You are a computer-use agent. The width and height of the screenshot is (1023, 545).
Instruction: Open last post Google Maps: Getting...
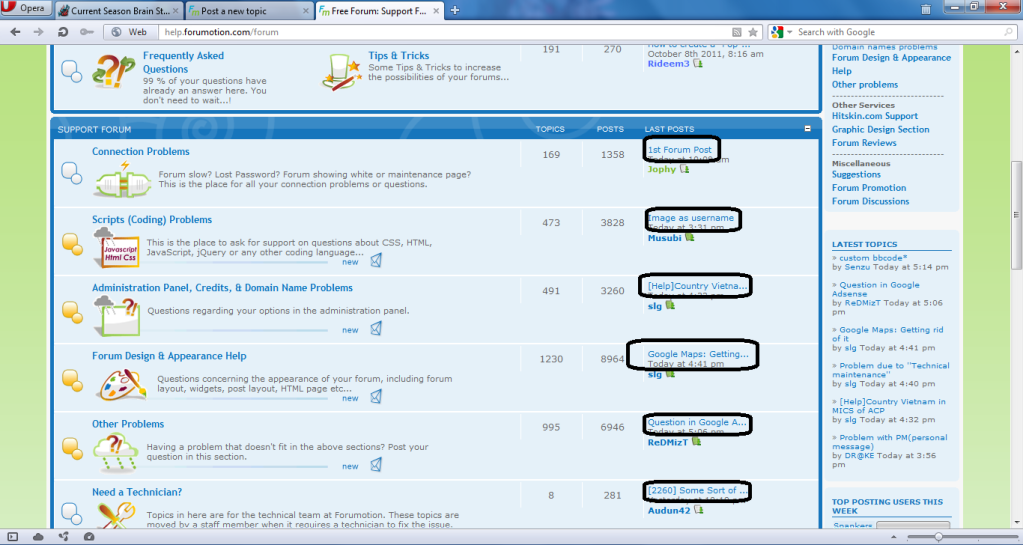pyautogui.click(x=698, y=354)
